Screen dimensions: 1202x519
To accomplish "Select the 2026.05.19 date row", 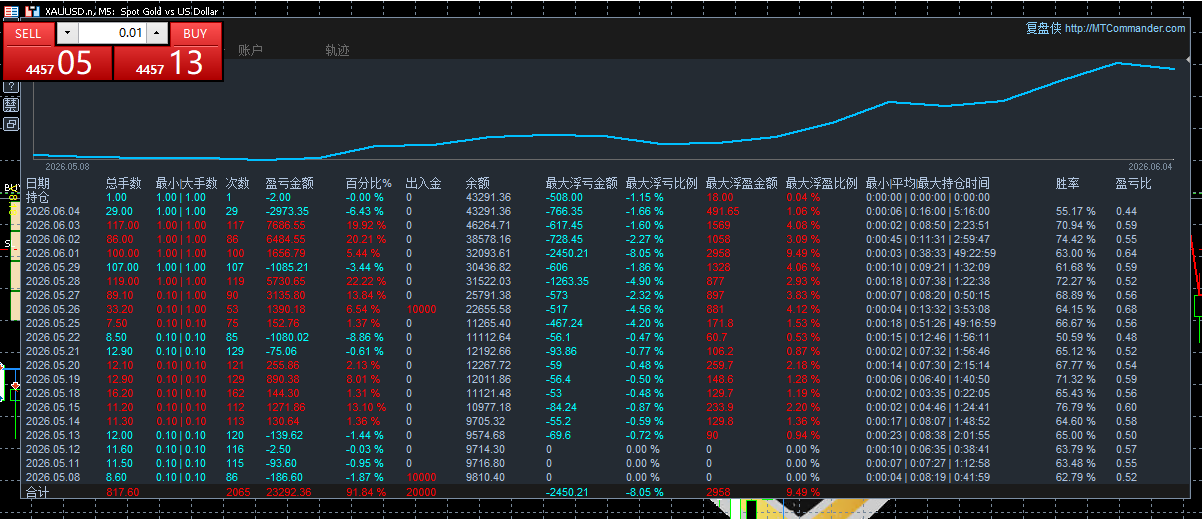I will tap(52, 379).
